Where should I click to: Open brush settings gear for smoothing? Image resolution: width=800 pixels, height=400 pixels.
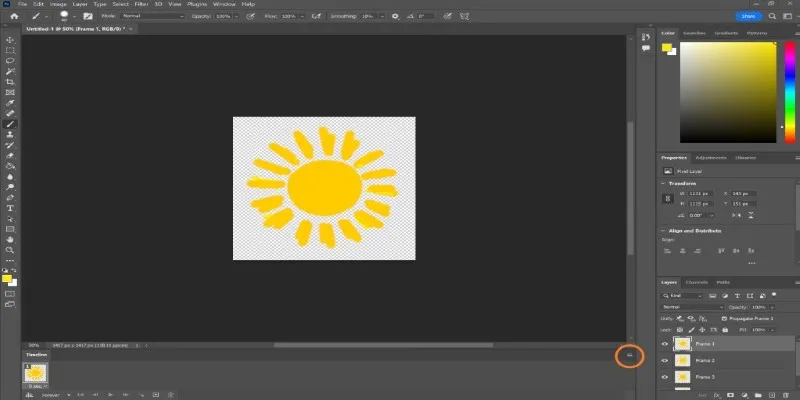395,16
